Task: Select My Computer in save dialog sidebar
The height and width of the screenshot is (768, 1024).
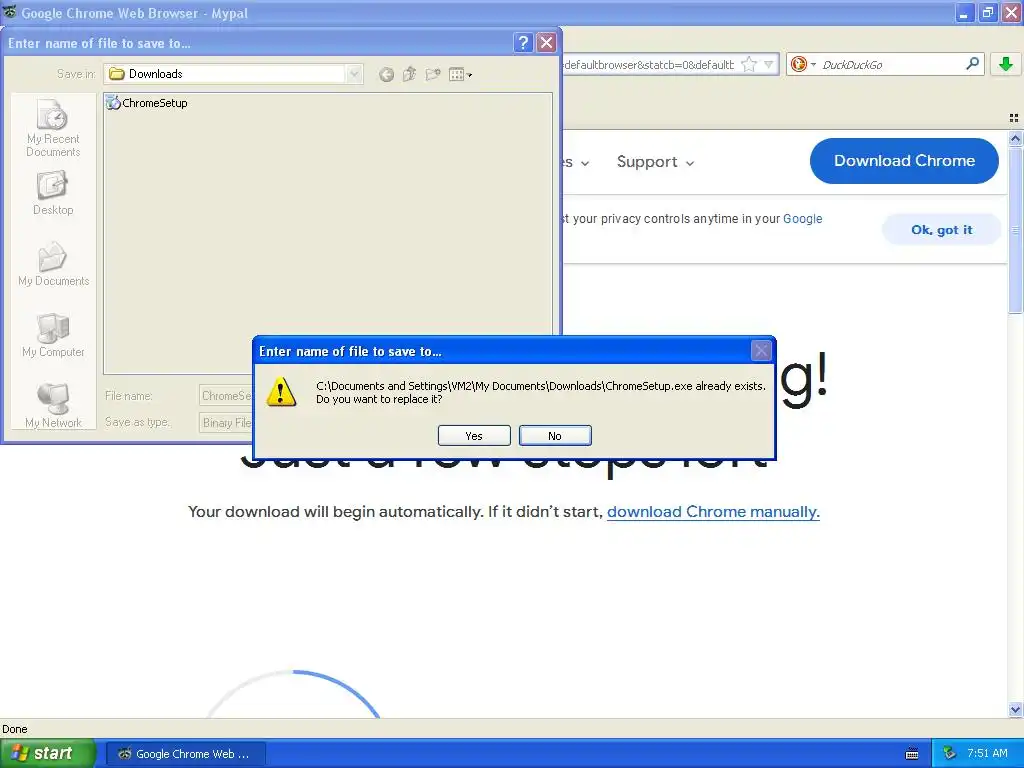Action: click(53, 335)
